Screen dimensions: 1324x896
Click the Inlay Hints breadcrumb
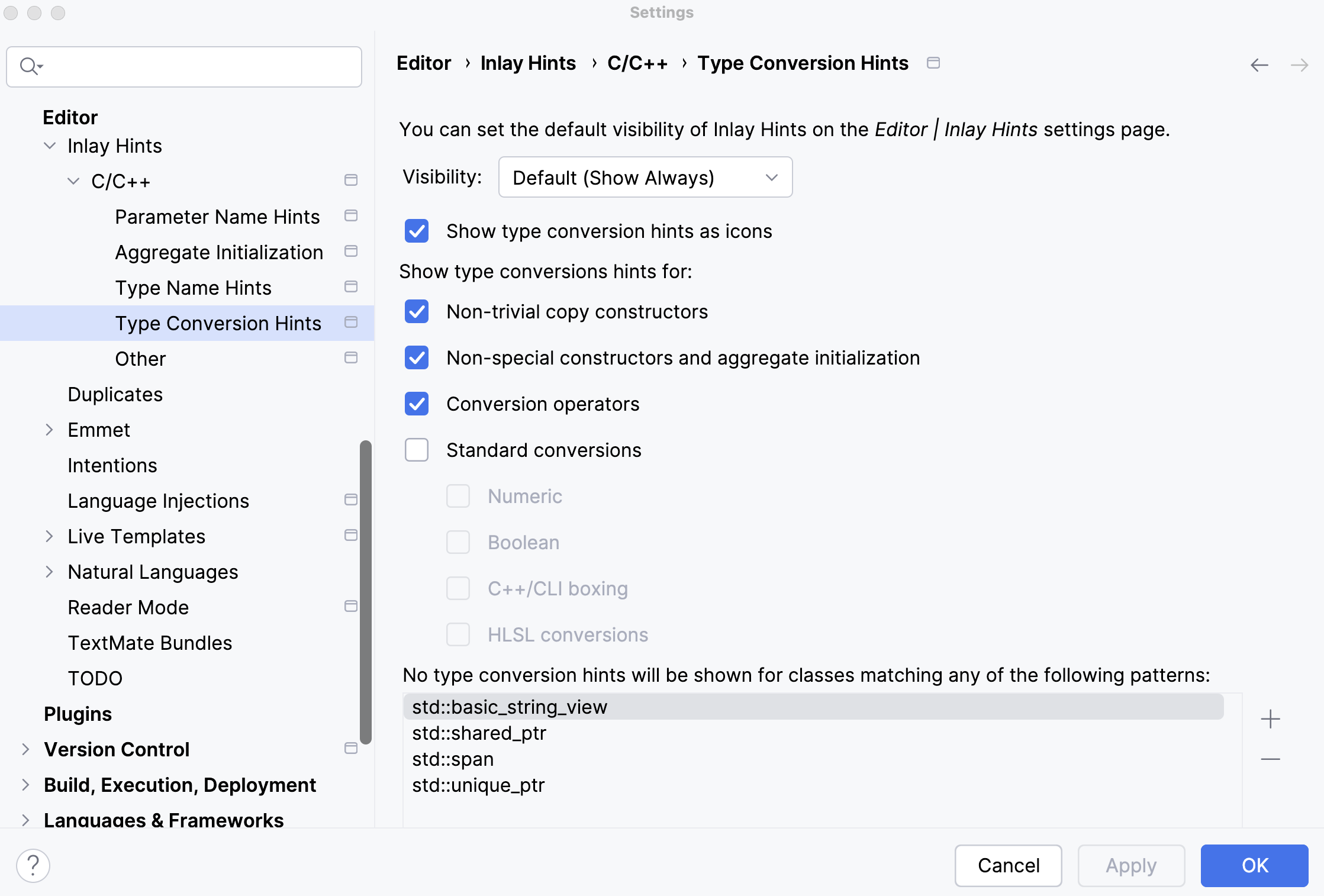point(528,63)
